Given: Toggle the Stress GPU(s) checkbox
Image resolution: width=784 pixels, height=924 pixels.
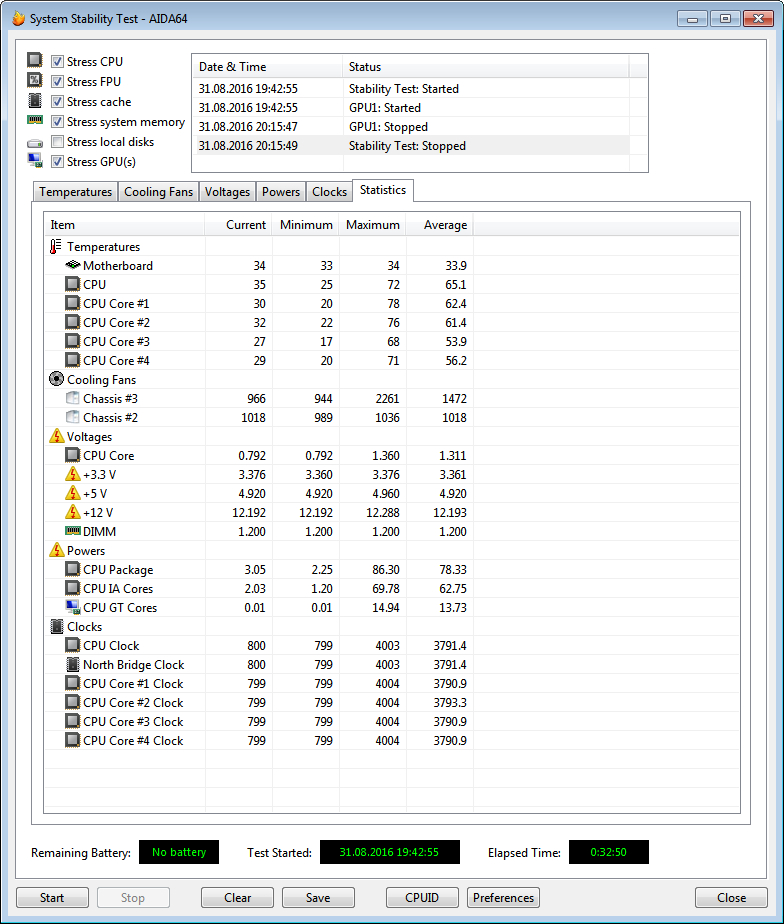Looking at the screenshot, I should (57, 161).
